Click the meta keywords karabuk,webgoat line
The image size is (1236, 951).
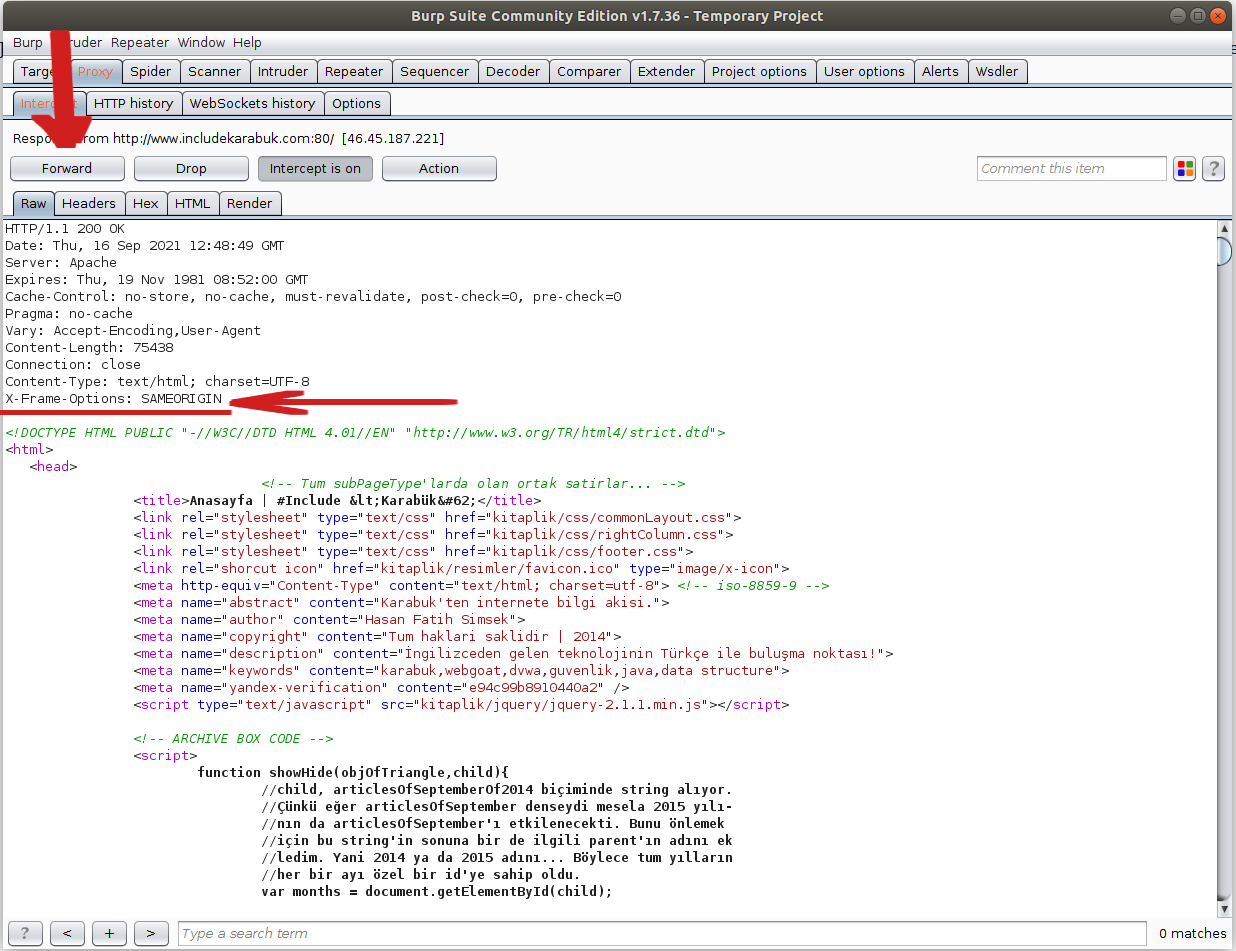click(x=461, y=671)
